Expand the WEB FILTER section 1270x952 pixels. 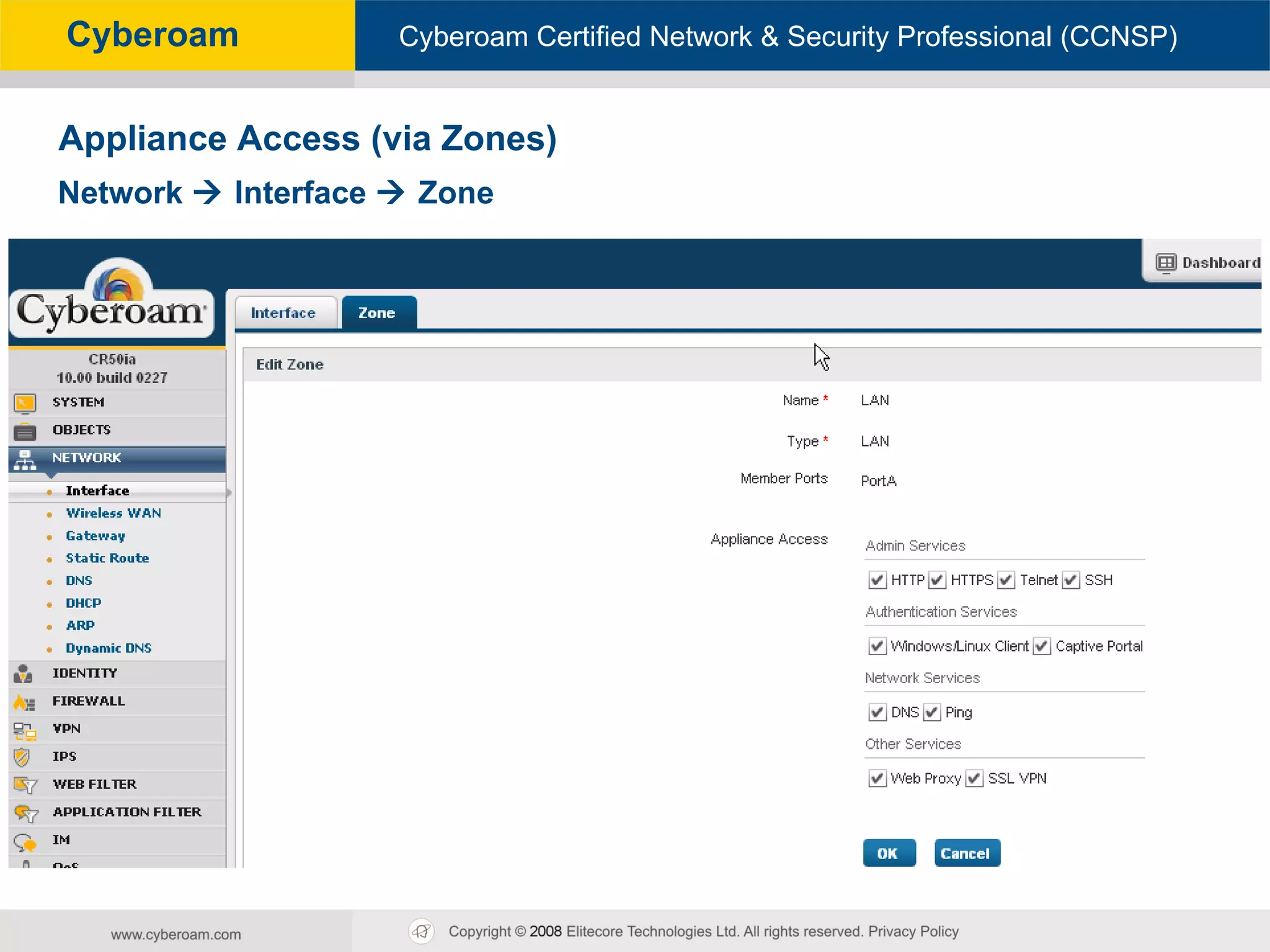click(117, 785)
